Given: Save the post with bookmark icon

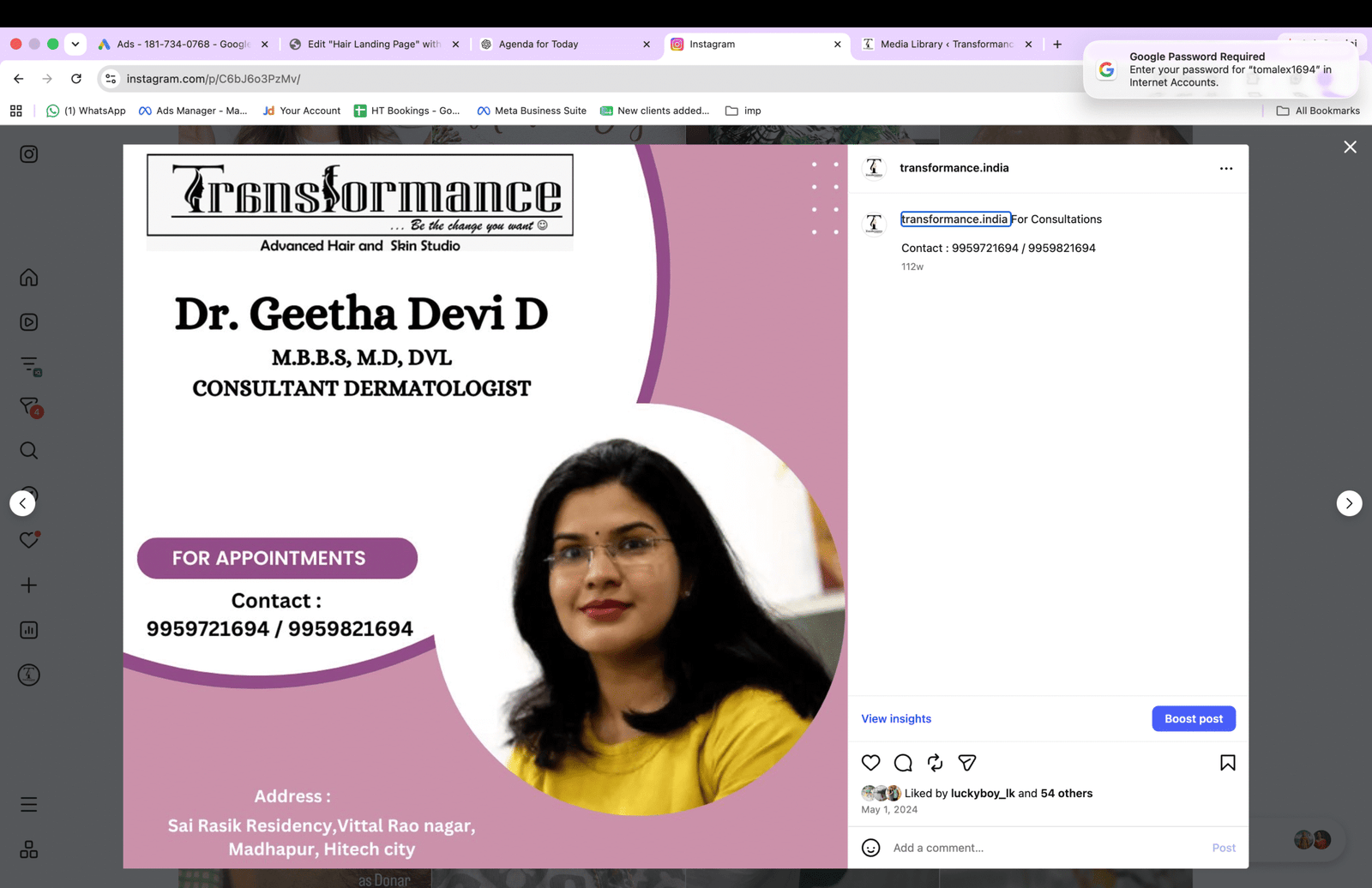Looking at the screenshot, I should 1228,763.
